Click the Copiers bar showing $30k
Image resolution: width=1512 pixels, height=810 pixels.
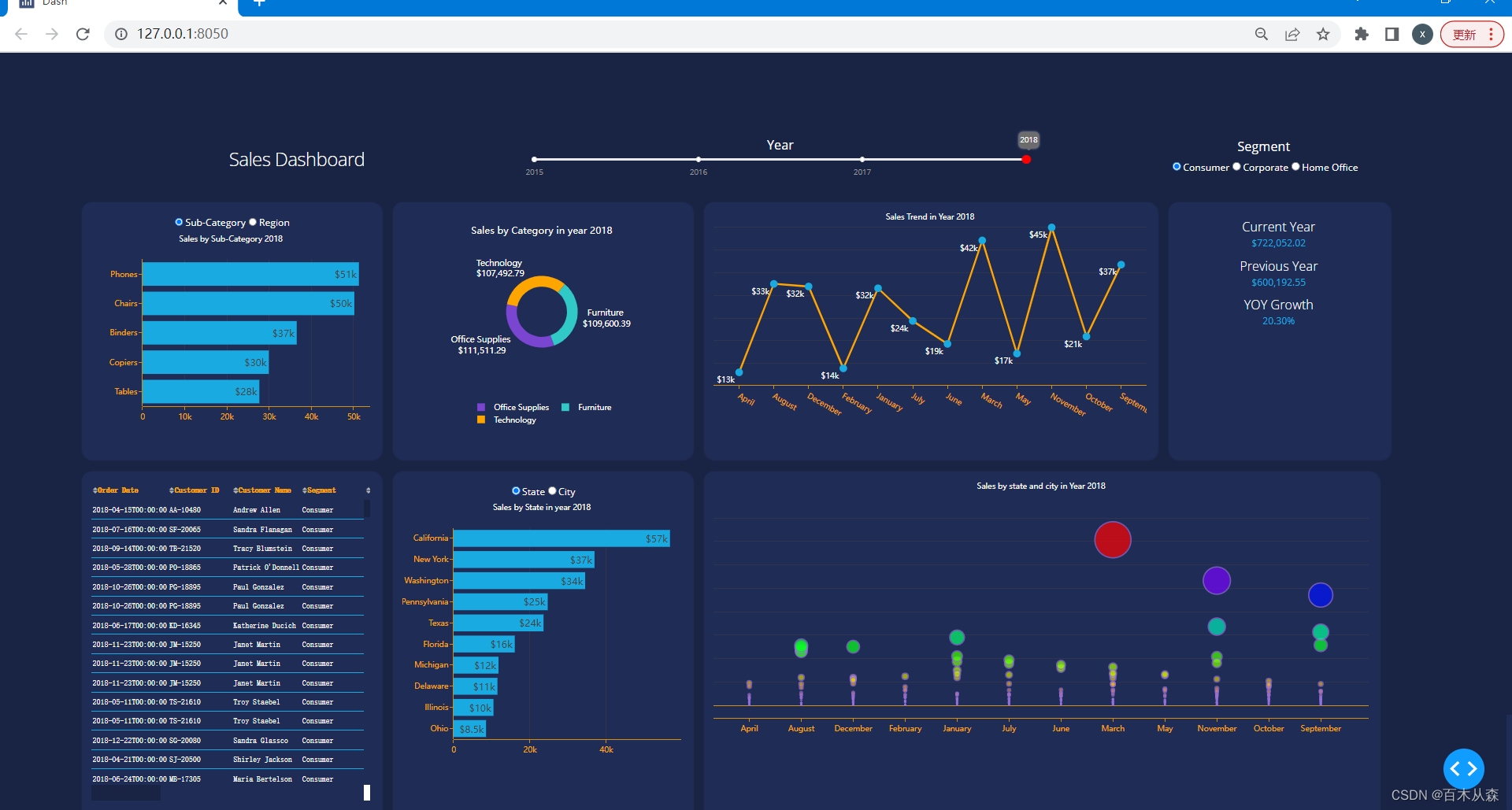coord(206,362)
